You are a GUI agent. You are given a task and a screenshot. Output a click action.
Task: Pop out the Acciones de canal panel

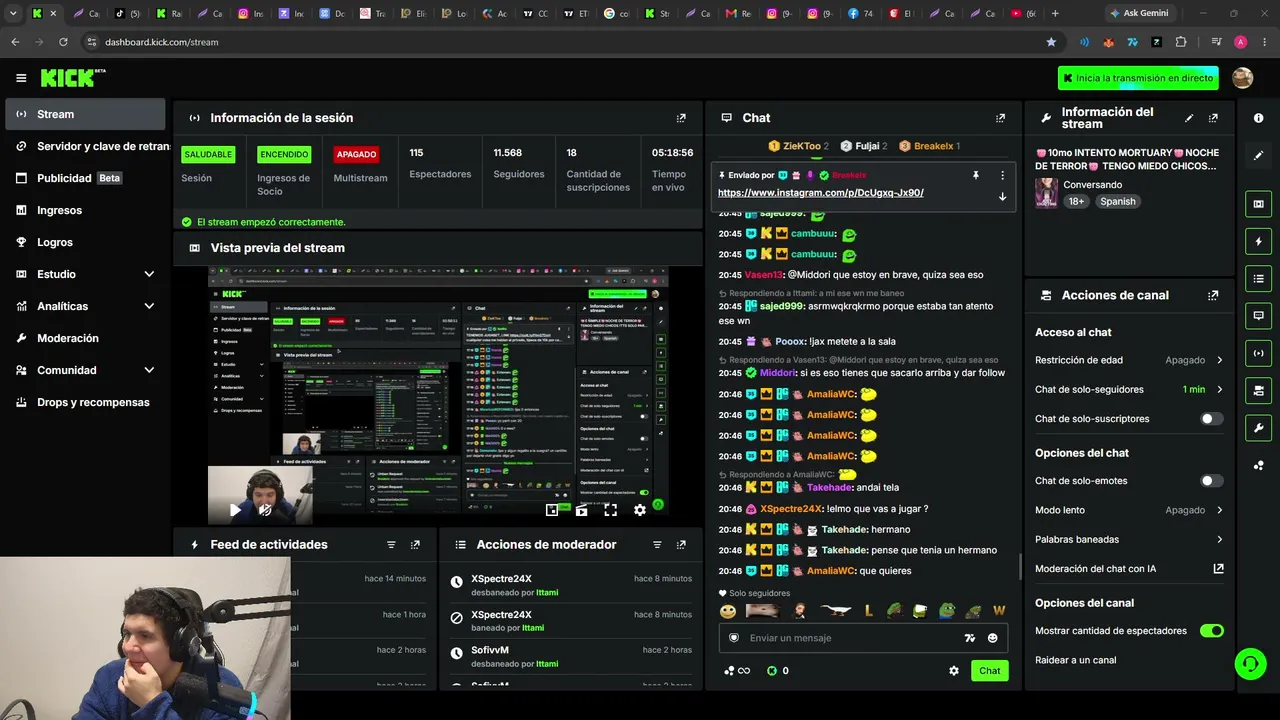pyautogui.click(x=1213, y=296)
